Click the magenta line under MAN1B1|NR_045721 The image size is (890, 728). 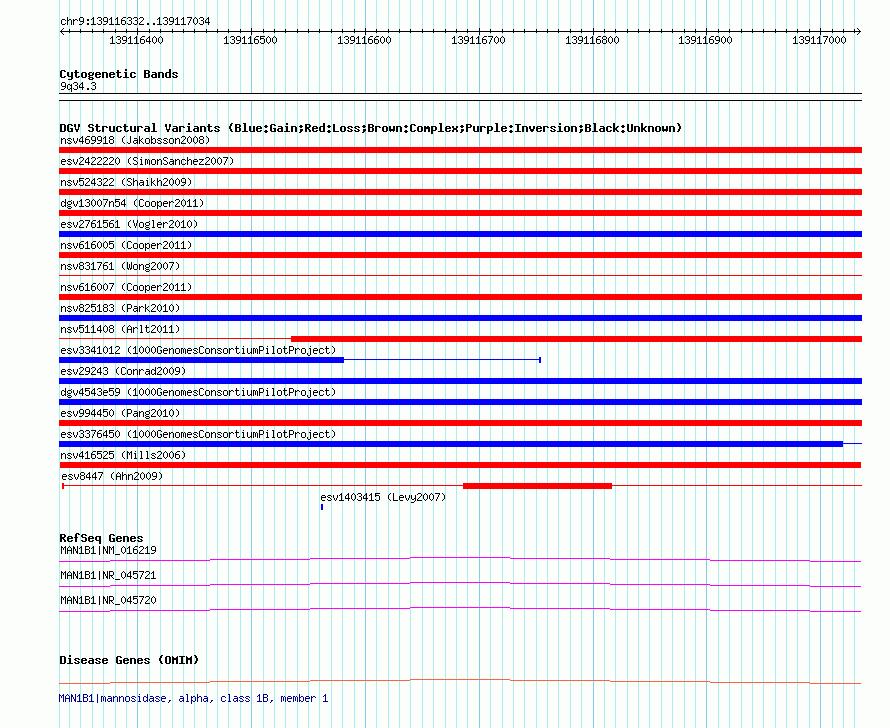click(x=460, y=584)
